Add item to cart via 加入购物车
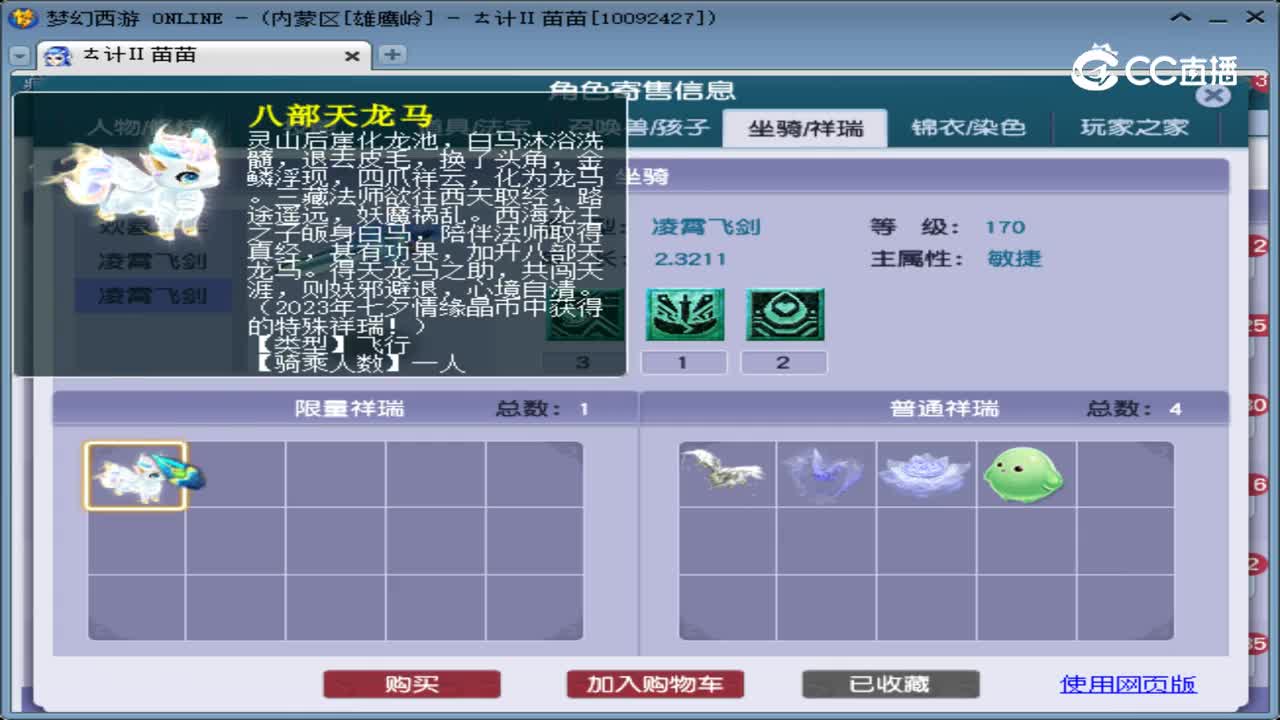 pyautogui.click(x=654, y=684)
